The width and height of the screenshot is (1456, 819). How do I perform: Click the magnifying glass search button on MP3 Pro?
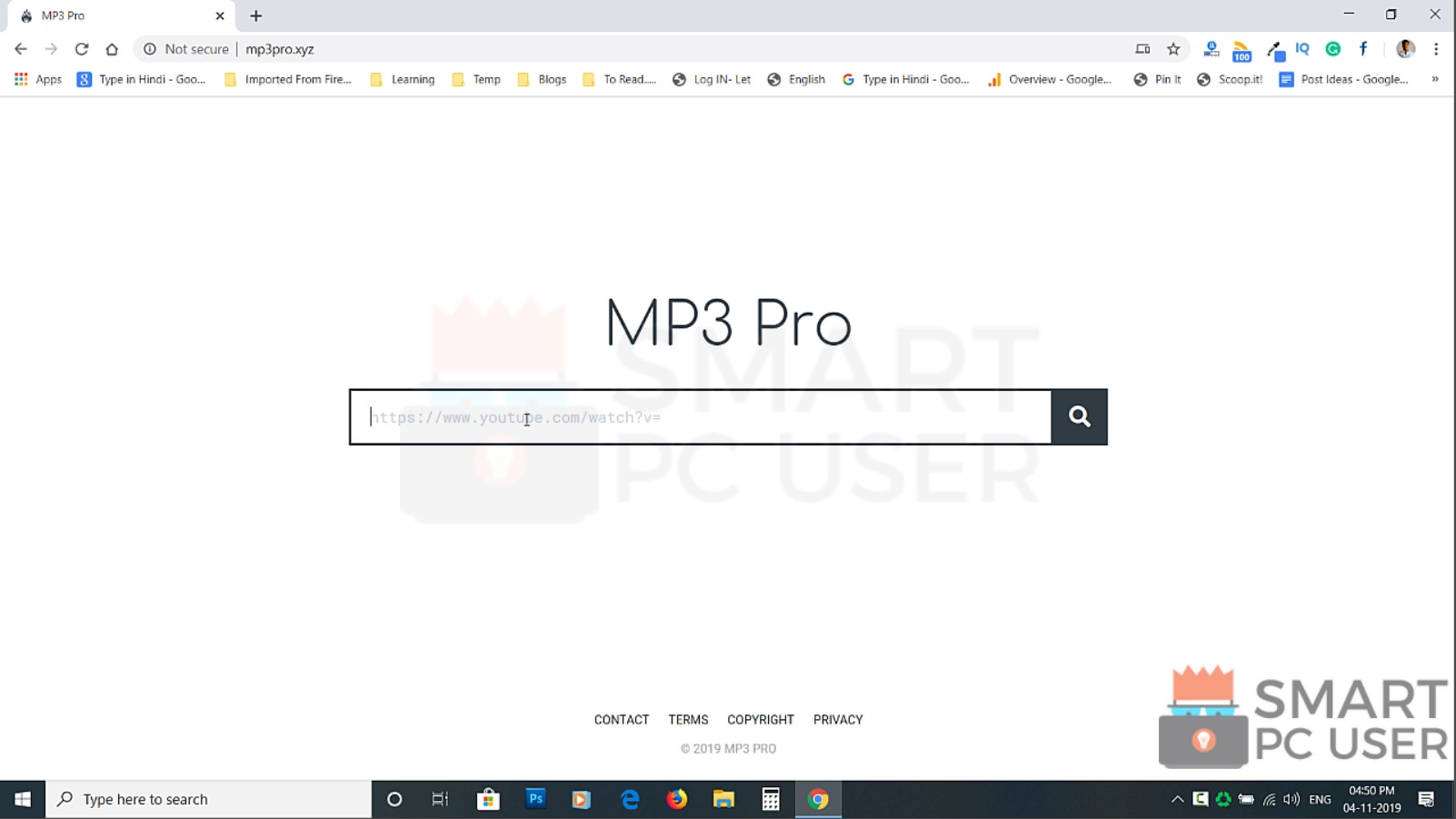[1079, 416]
